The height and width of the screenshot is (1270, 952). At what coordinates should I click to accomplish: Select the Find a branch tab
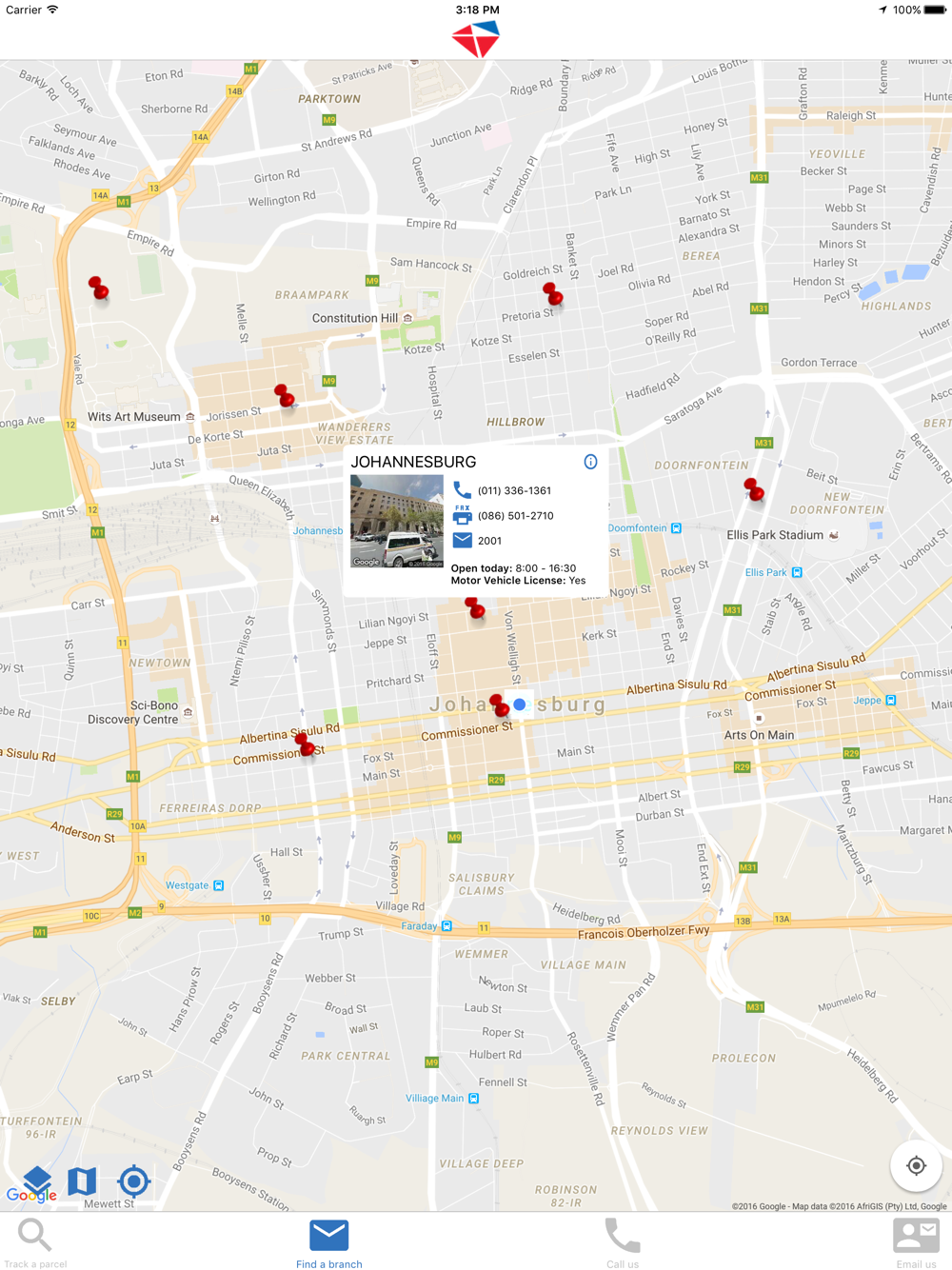(328, 1242)
